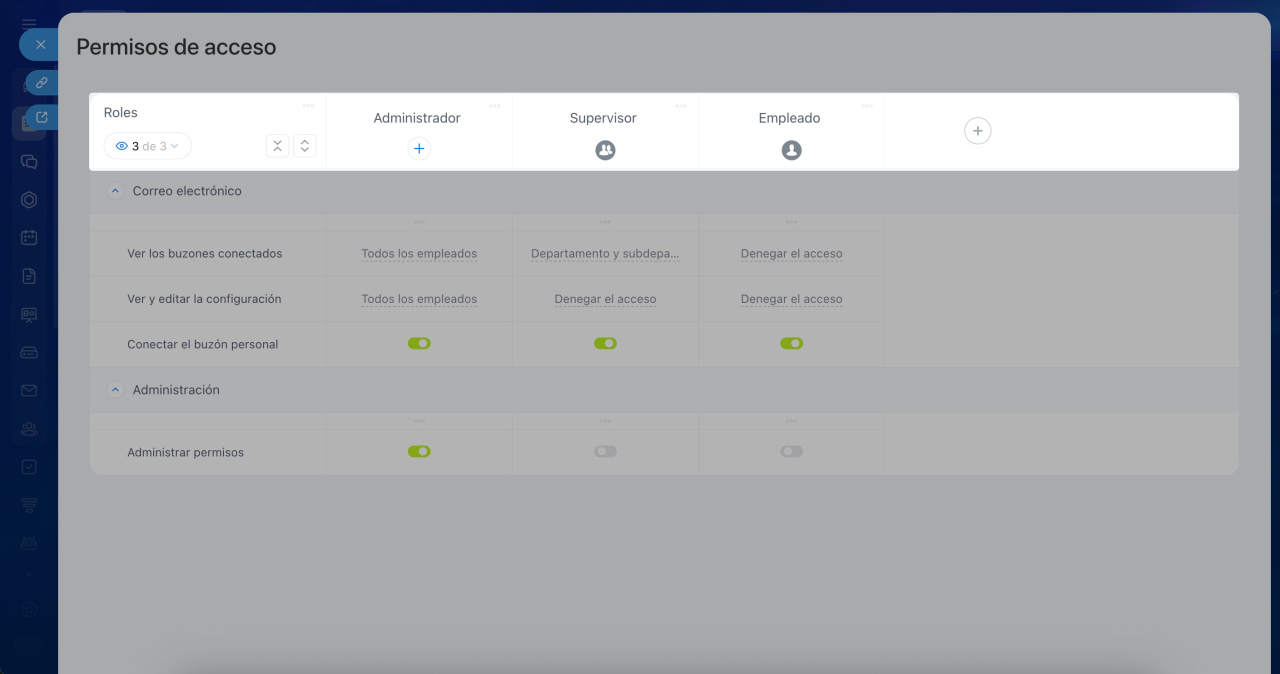Add a member to the Administrador role
Viewport: 1280px width, 674px height.
pos(419,149)
